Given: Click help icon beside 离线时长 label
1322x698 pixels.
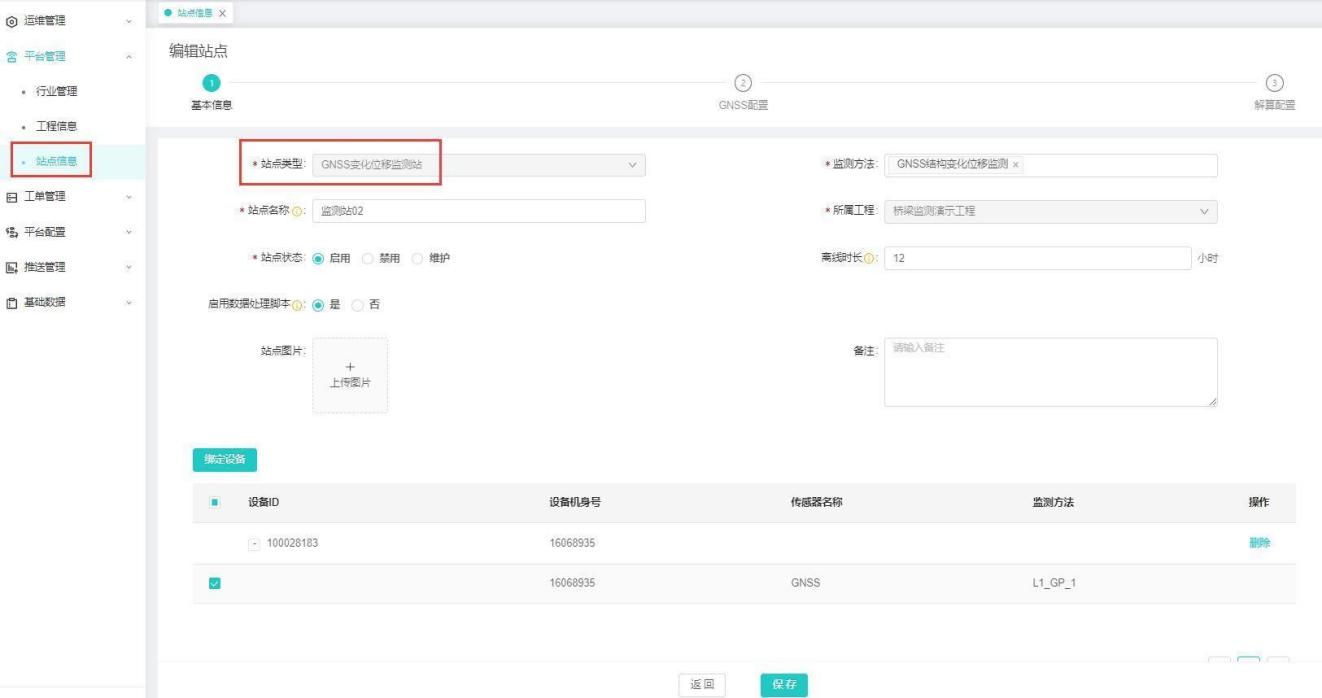Looking at the screenshot, I should (x=869, y=258).
